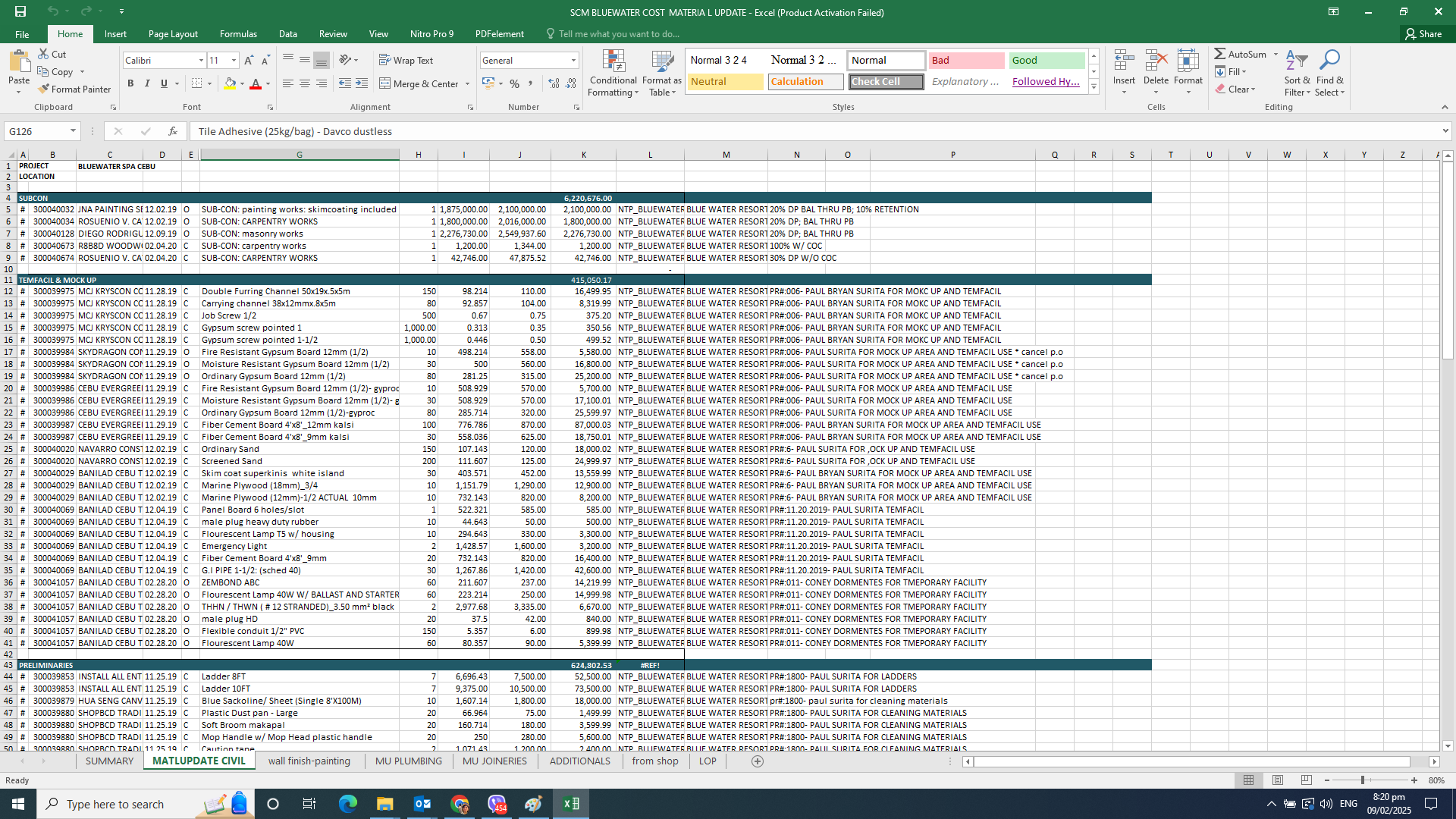
Task: Open Sort & Filter options
Action: (x=1297, y=73)
